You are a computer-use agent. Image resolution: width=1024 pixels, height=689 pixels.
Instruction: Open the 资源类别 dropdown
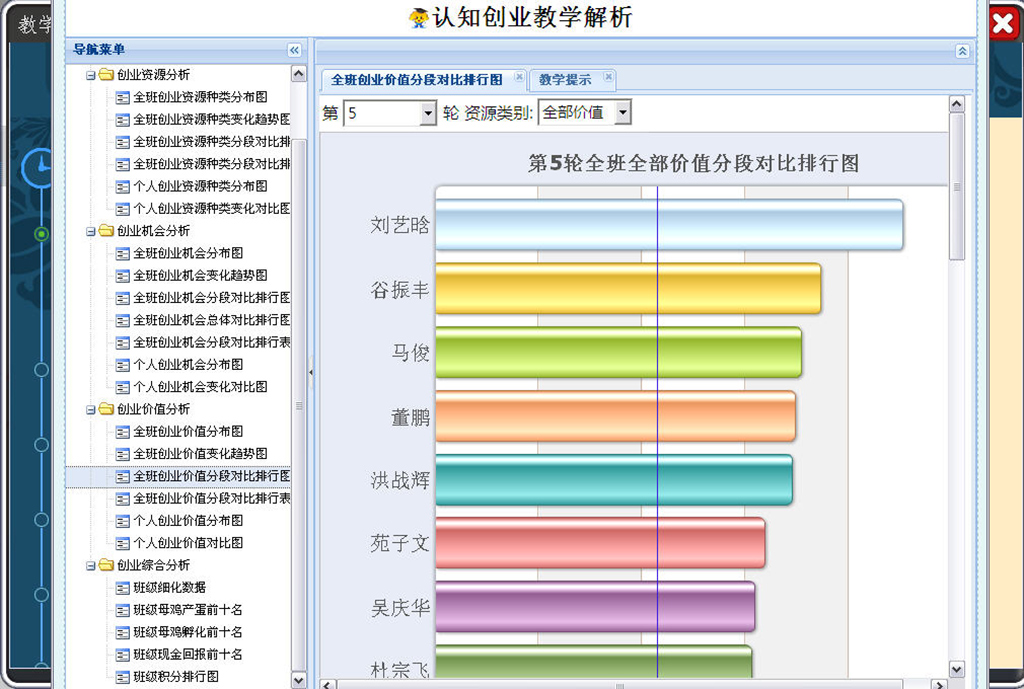click(622, 114)
